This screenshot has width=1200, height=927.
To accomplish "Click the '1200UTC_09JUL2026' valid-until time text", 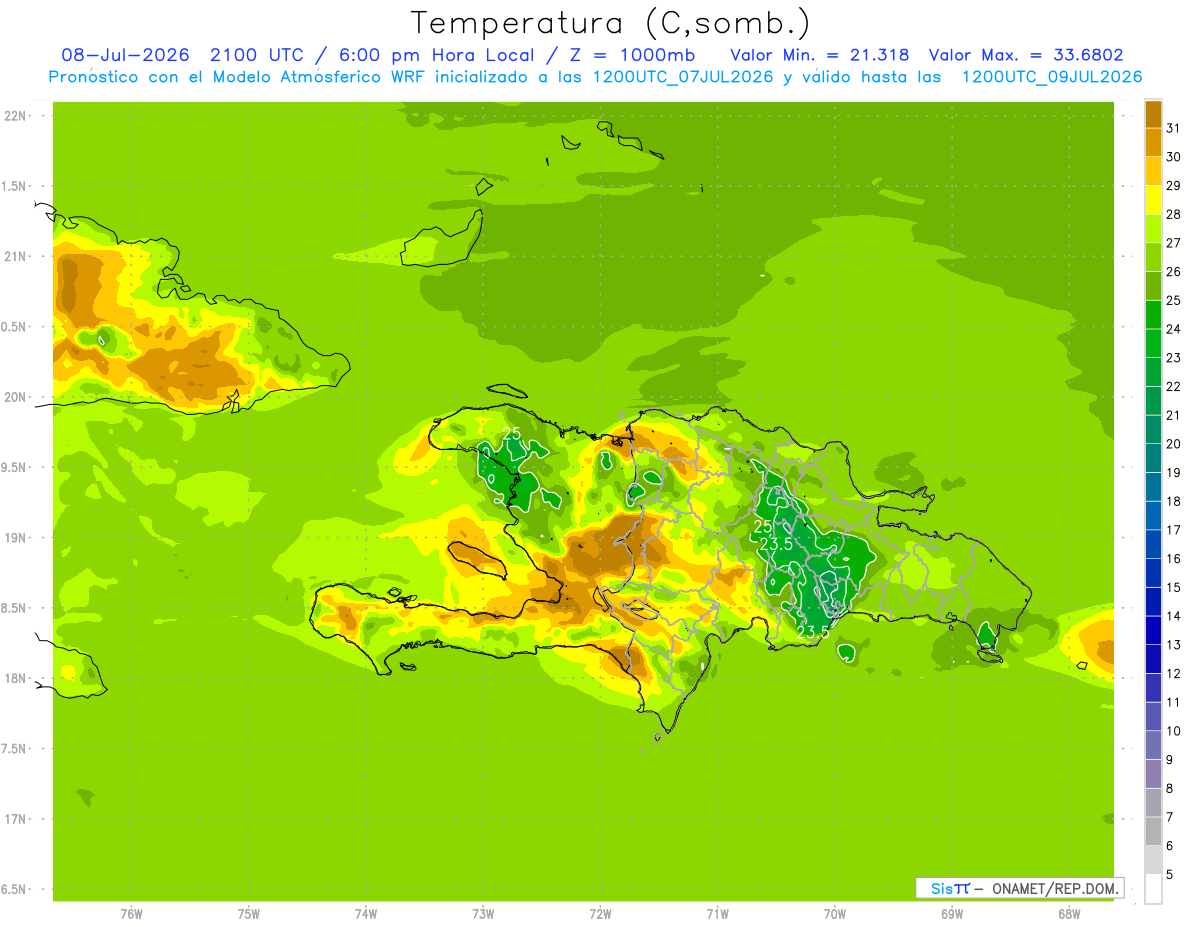I will tap(1052, 77).
